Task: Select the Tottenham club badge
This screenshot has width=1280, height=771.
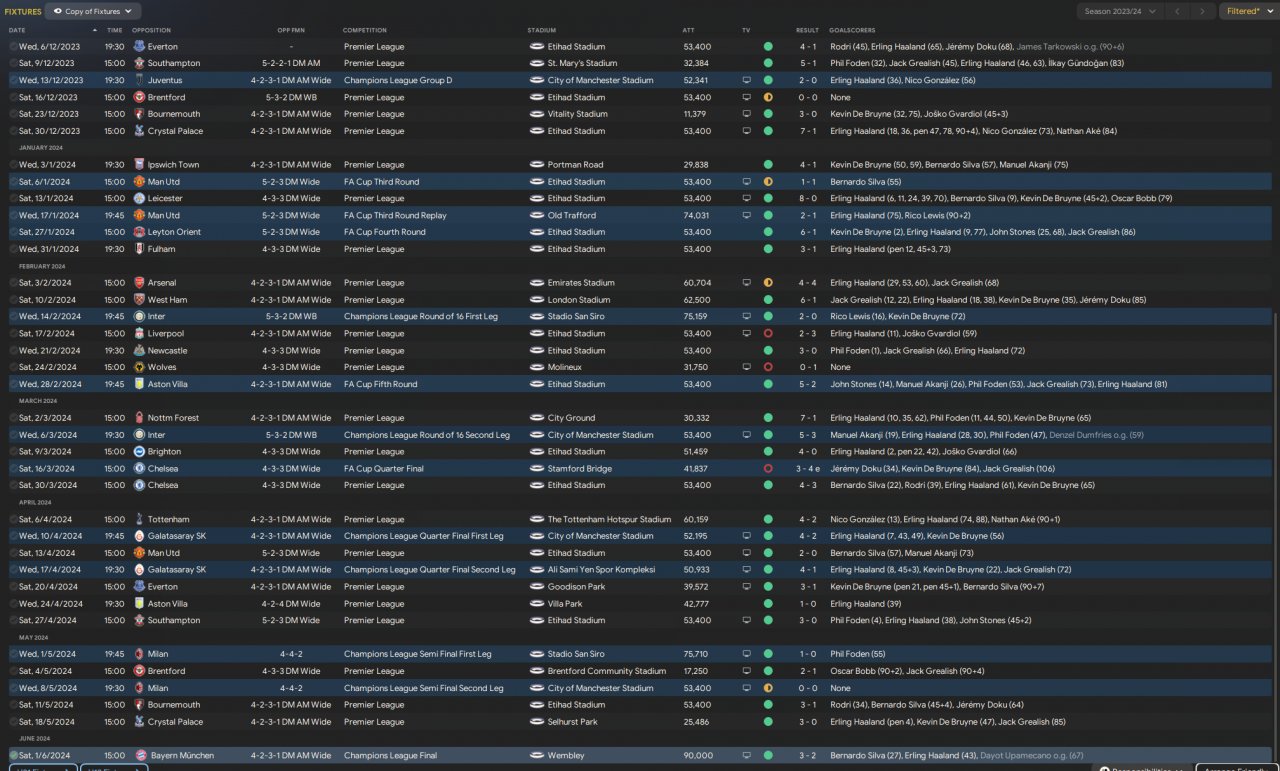Action: (x=139, y=519)
